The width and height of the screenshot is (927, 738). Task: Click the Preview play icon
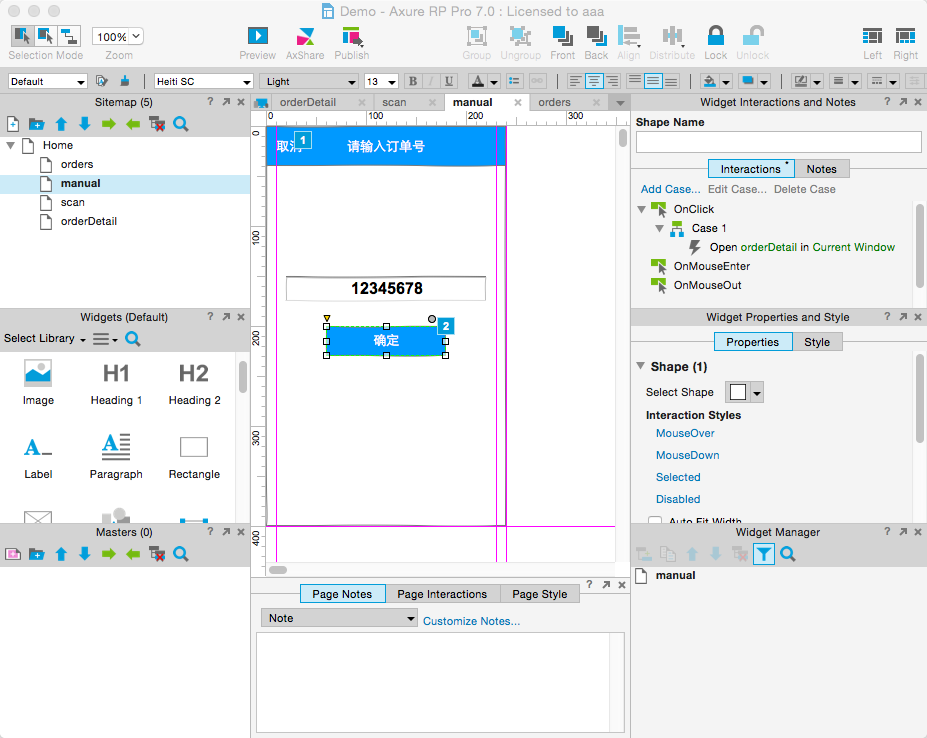coord(258,36)
